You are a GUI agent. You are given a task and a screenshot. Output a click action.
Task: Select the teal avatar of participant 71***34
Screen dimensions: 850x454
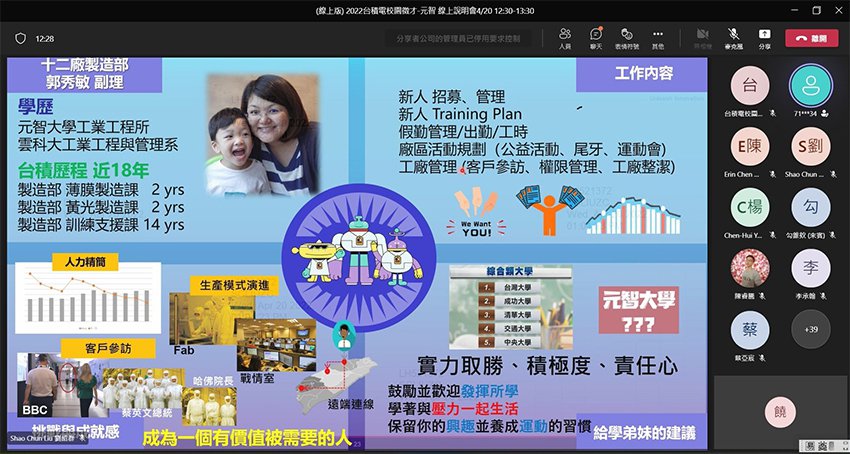(x=810, y=86)
